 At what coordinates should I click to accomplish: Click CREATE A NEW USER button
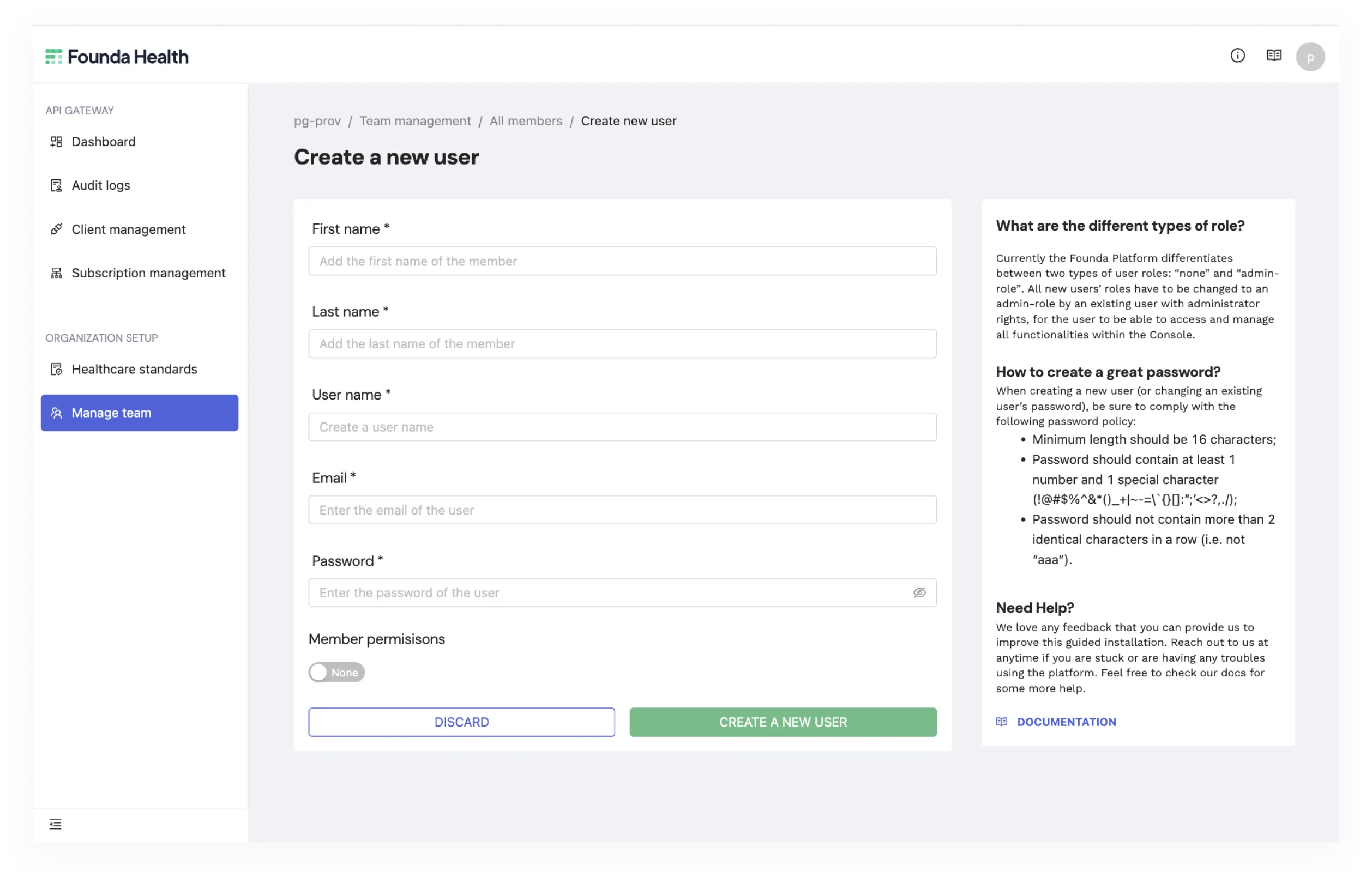(783, 722)
